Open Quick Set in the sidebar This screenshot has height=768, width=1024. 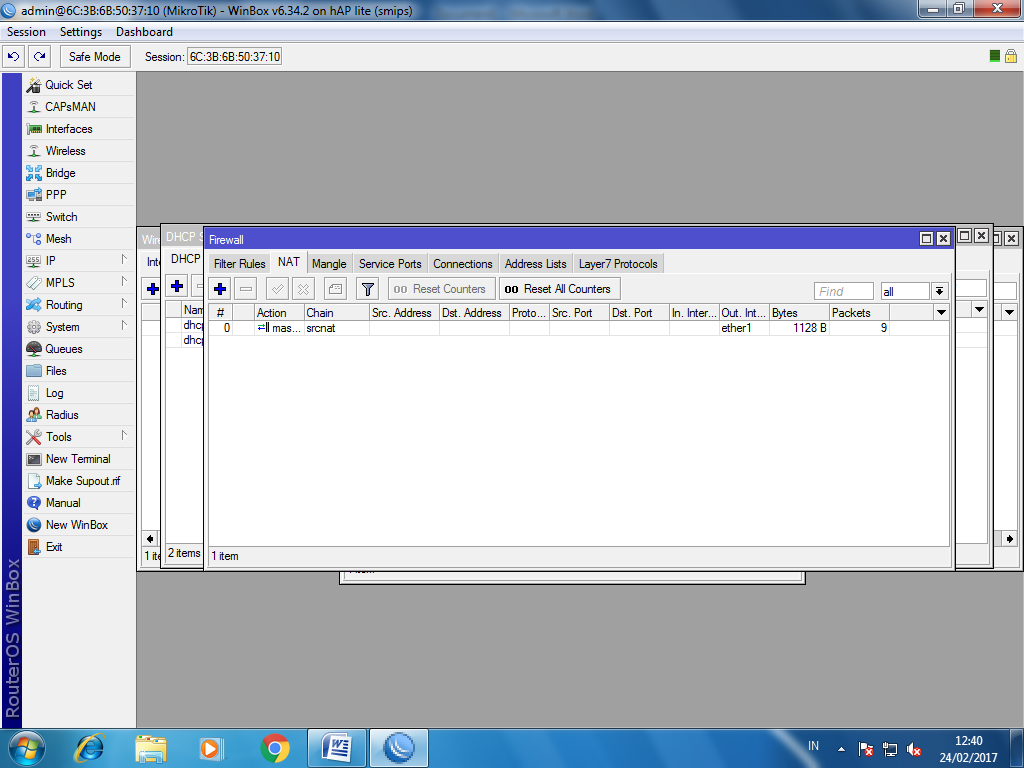(x=78, y=85)
